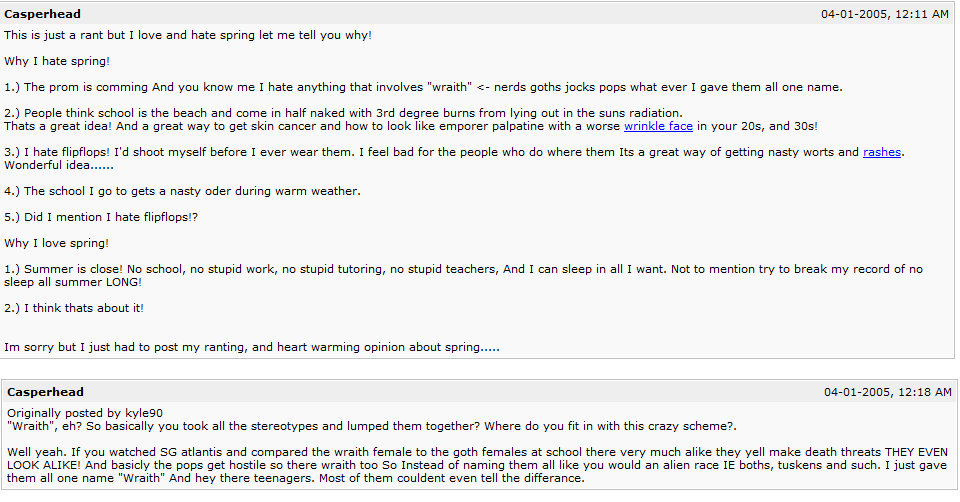This screenshot has height=502, width=960.
Task: Click the line about the prom coming
Action: (423, 87)
